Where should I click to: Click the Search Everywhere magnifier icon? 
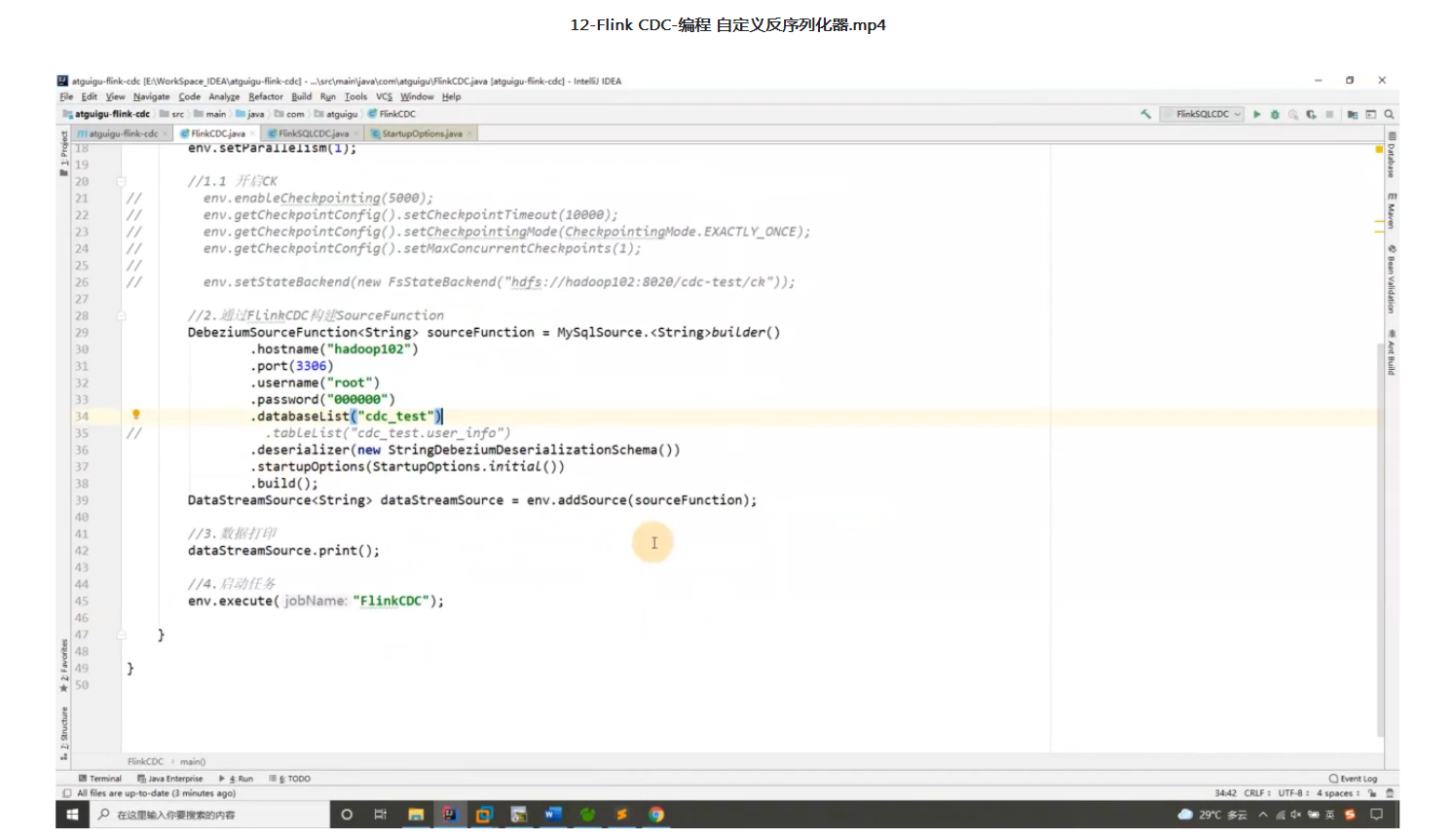pos(1390,114)
